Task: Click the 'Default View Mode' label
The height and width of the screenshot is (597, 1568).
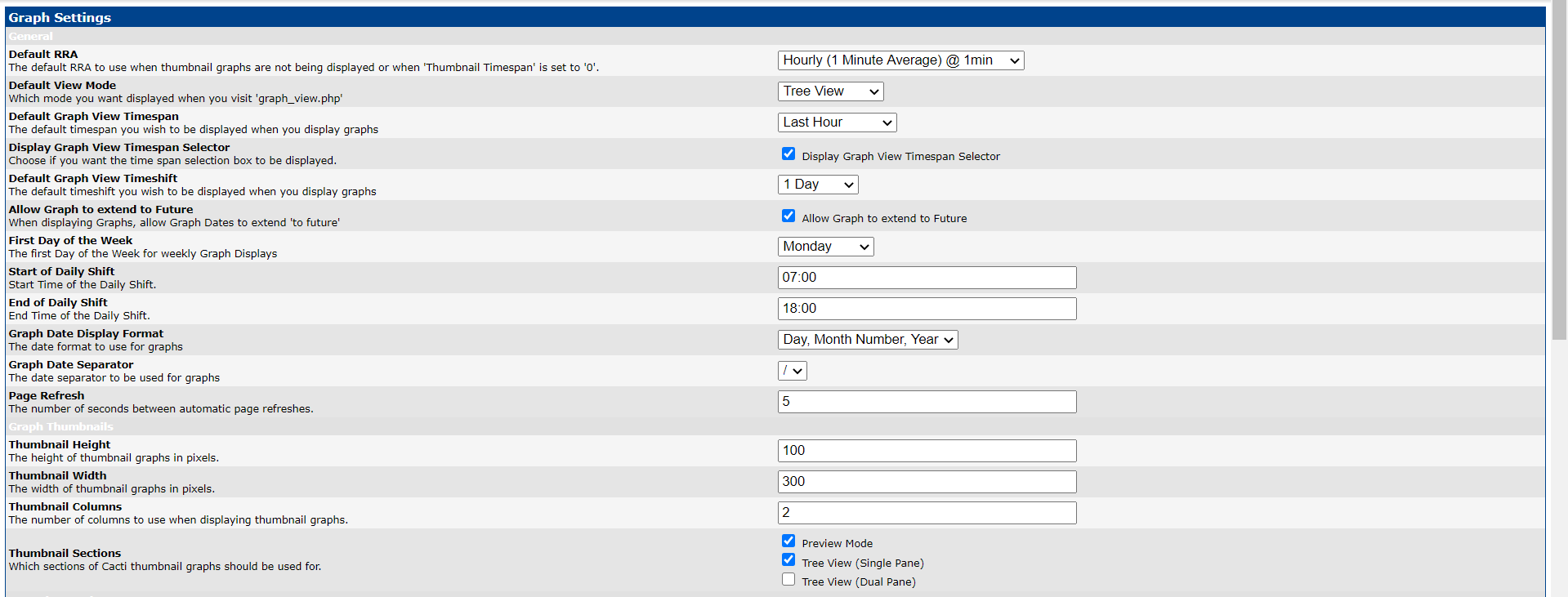Action: click(62, 85)
